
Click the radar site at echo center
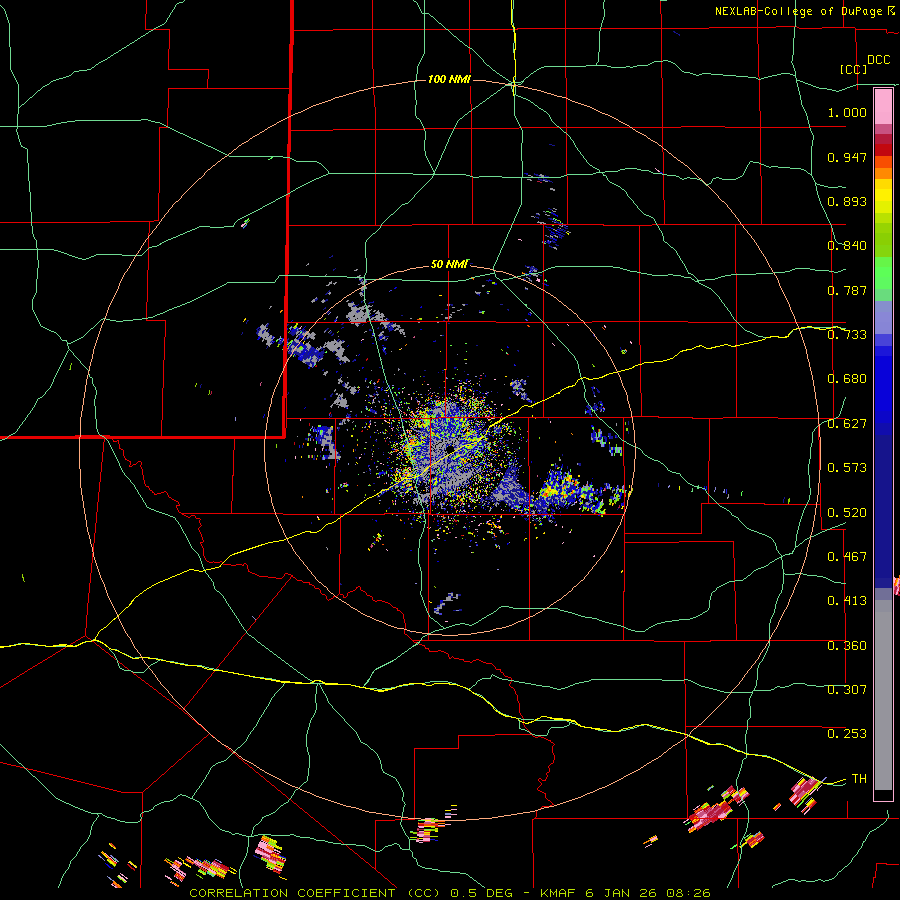451,448
